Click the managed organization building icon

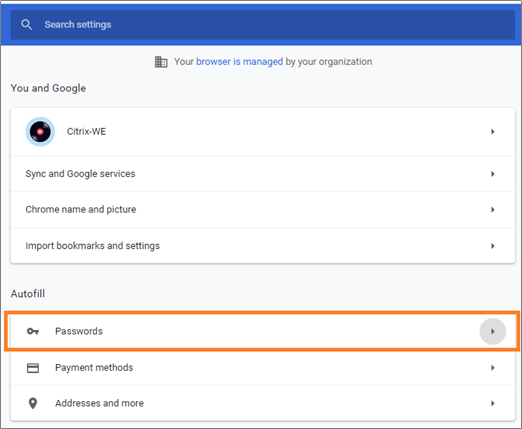(x=161, y=62)
